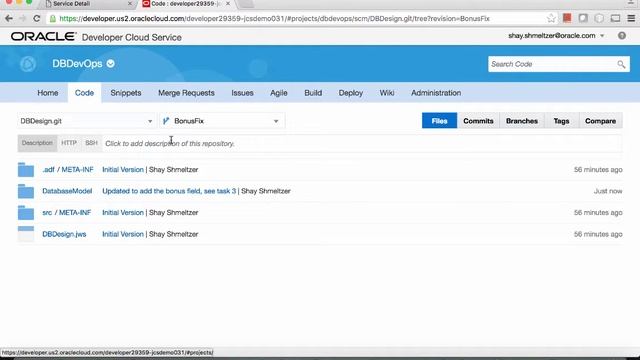Image resolution: width=640 pixels, height=360 pixels.
Task: Open the Administration tab
Action: pyautogui.click(x=436, y=93)
